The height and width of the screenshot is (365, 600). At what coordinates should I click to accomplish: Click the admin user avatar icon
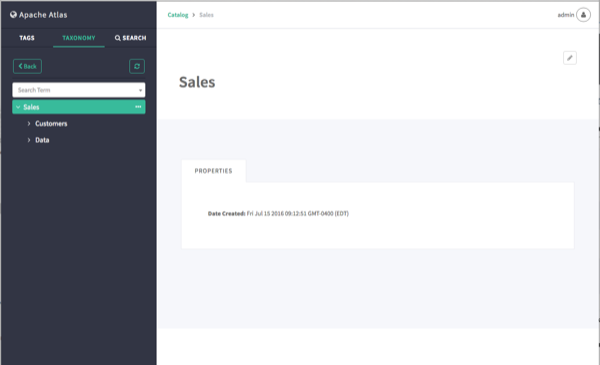pos(584,15)
